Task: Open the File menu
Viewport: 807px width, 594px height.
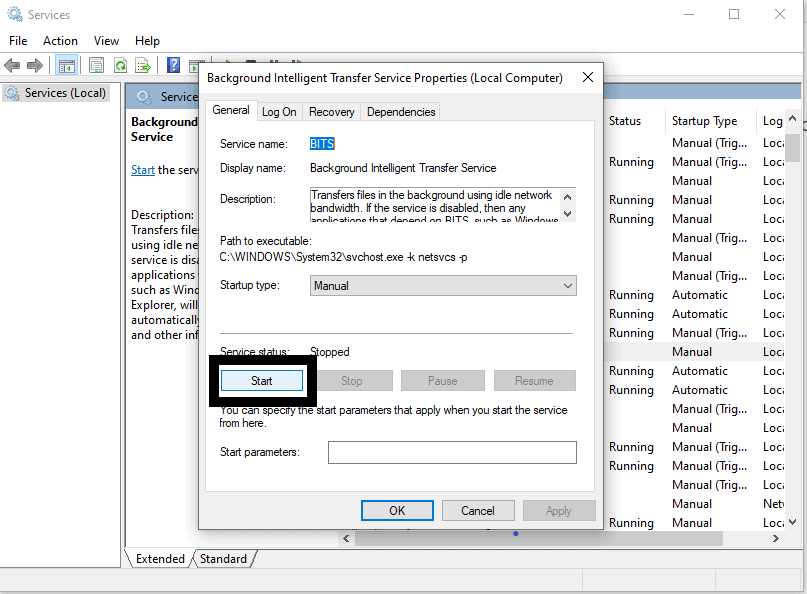Action: [x=18, y=41]
